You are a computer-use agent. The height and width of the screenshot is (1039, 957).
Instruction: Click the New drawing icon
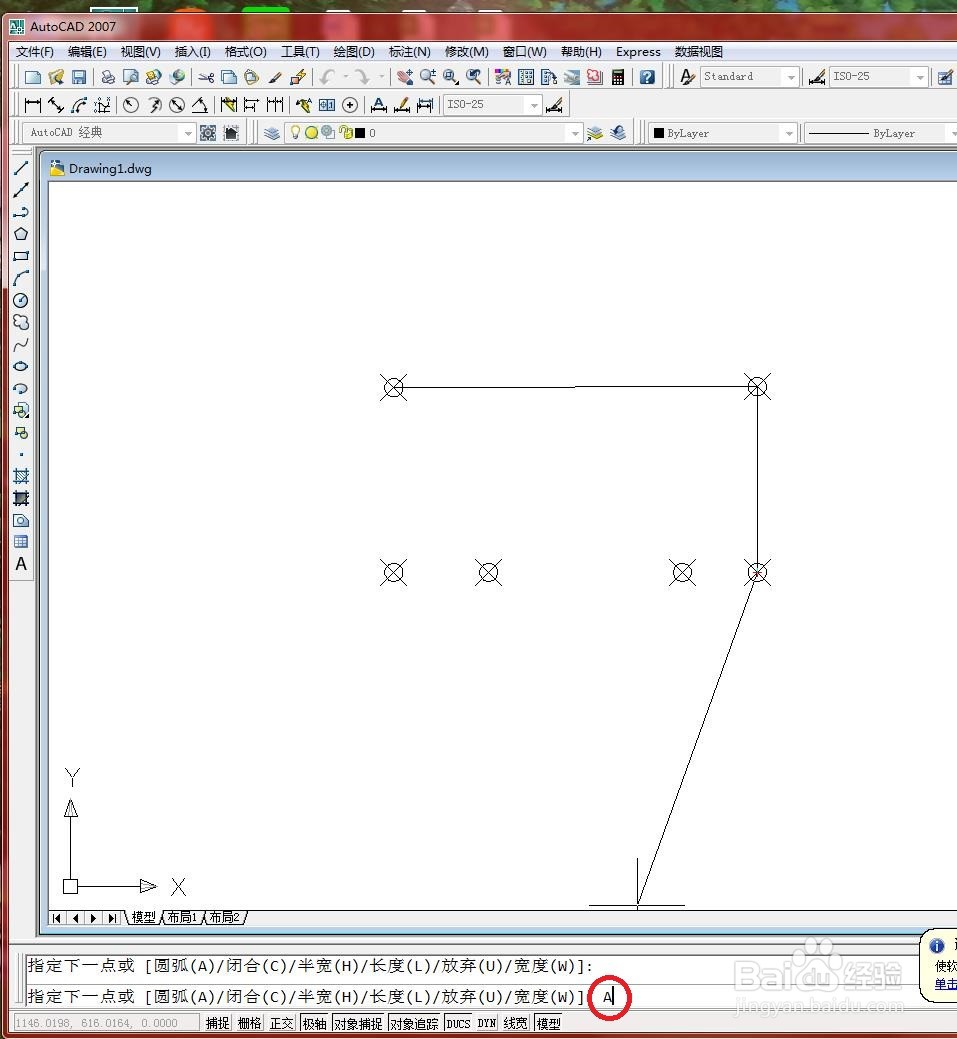click(32, 77)
